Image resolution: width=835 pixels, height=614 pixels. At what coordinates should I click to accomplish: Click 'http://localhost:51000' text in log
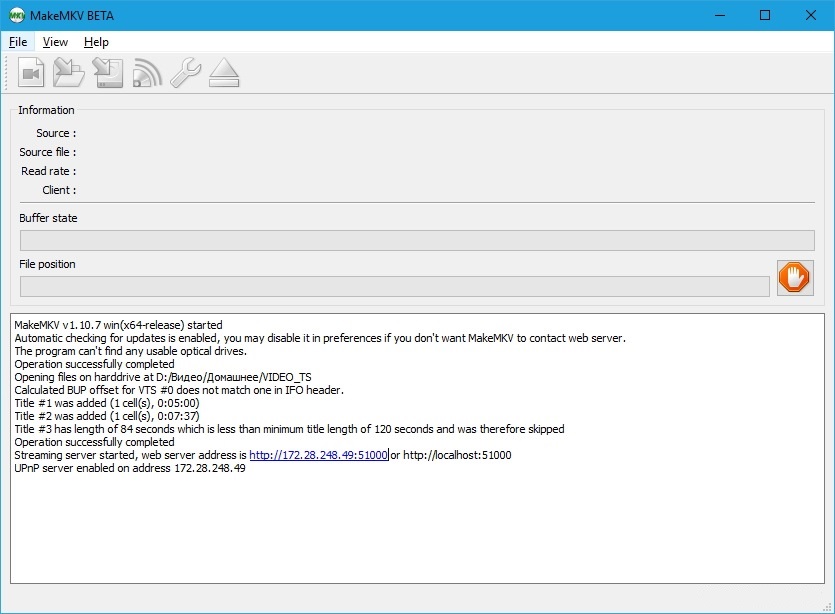(457, 455)
